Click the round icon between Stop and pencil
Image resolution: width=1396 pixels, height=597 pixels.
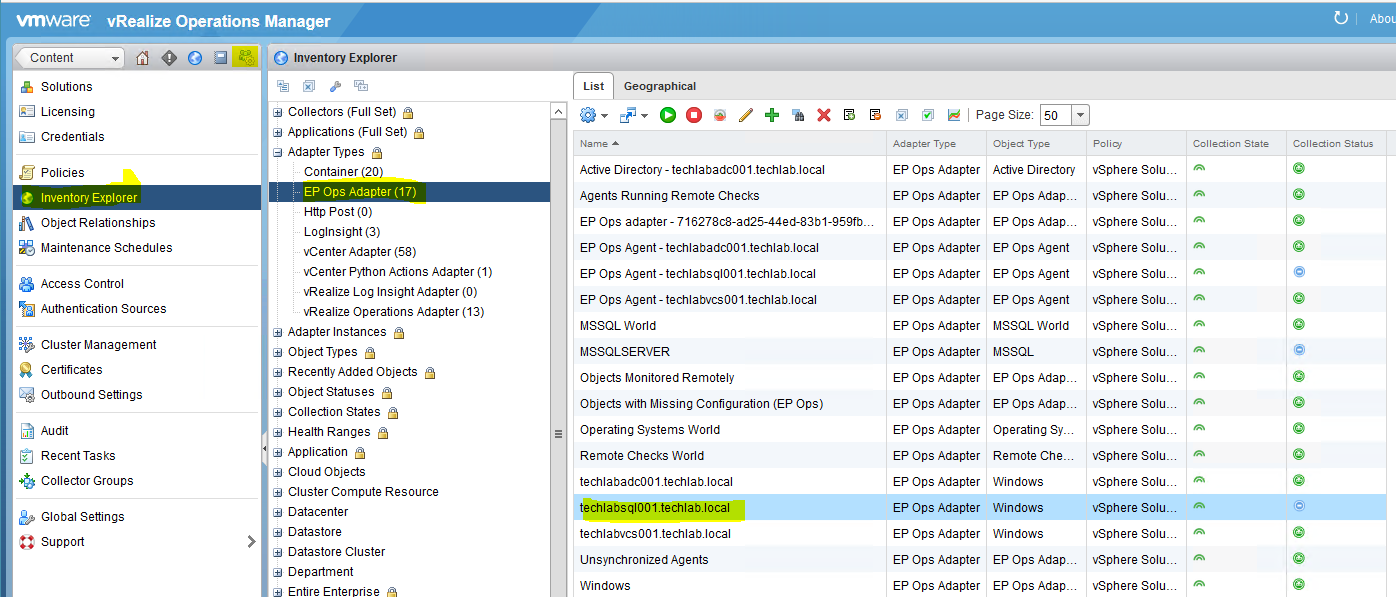tap(720, 115)
